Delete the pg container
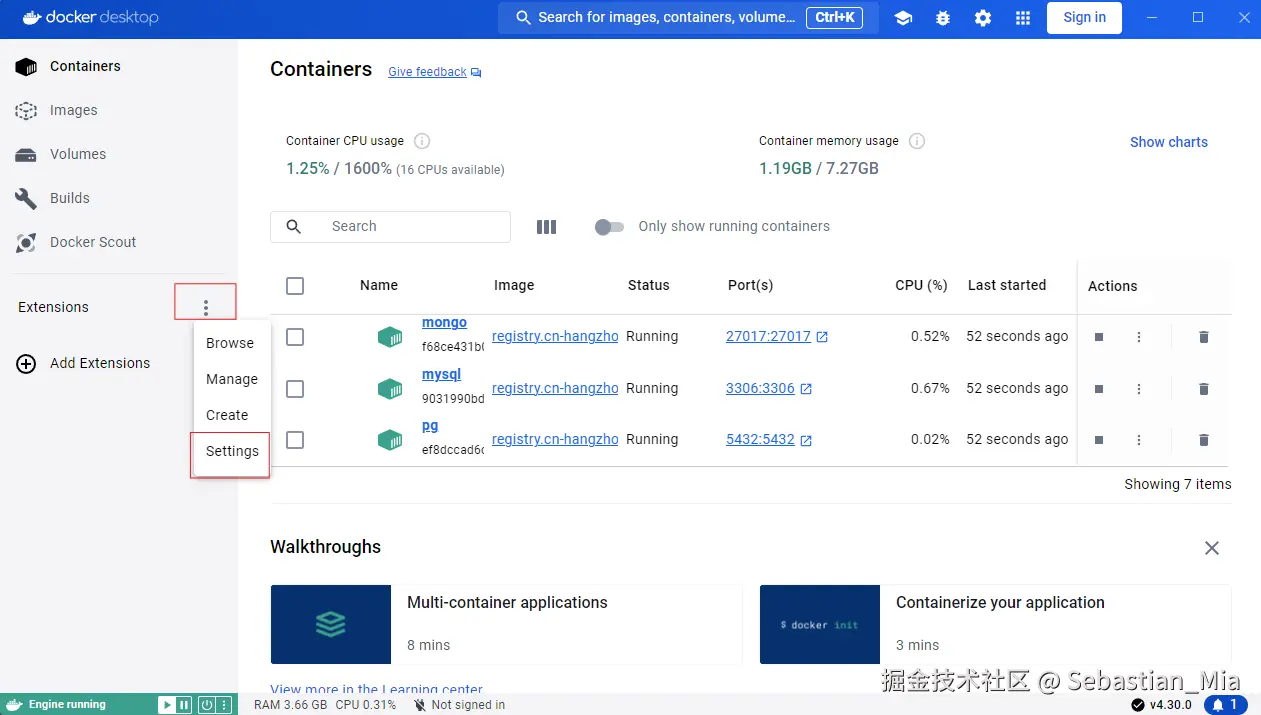This screenshot has width=1261, height=715. pos(1204,440)
